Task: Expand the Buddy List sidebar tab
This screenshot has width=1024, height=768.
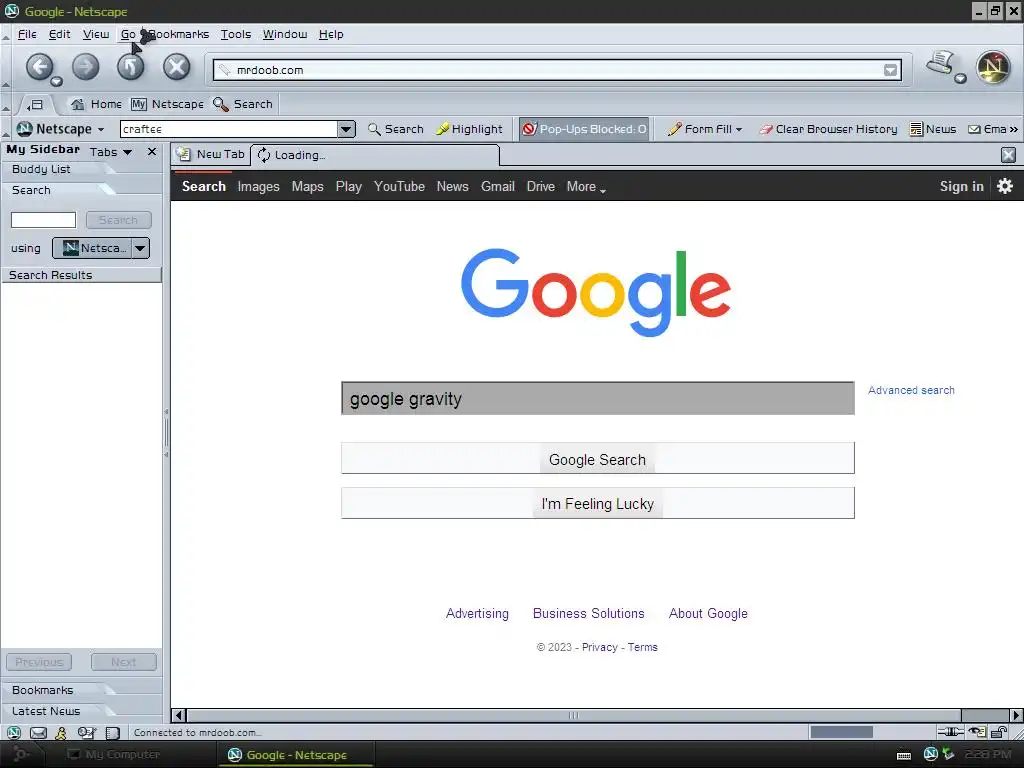Action: tap(40, 169)
